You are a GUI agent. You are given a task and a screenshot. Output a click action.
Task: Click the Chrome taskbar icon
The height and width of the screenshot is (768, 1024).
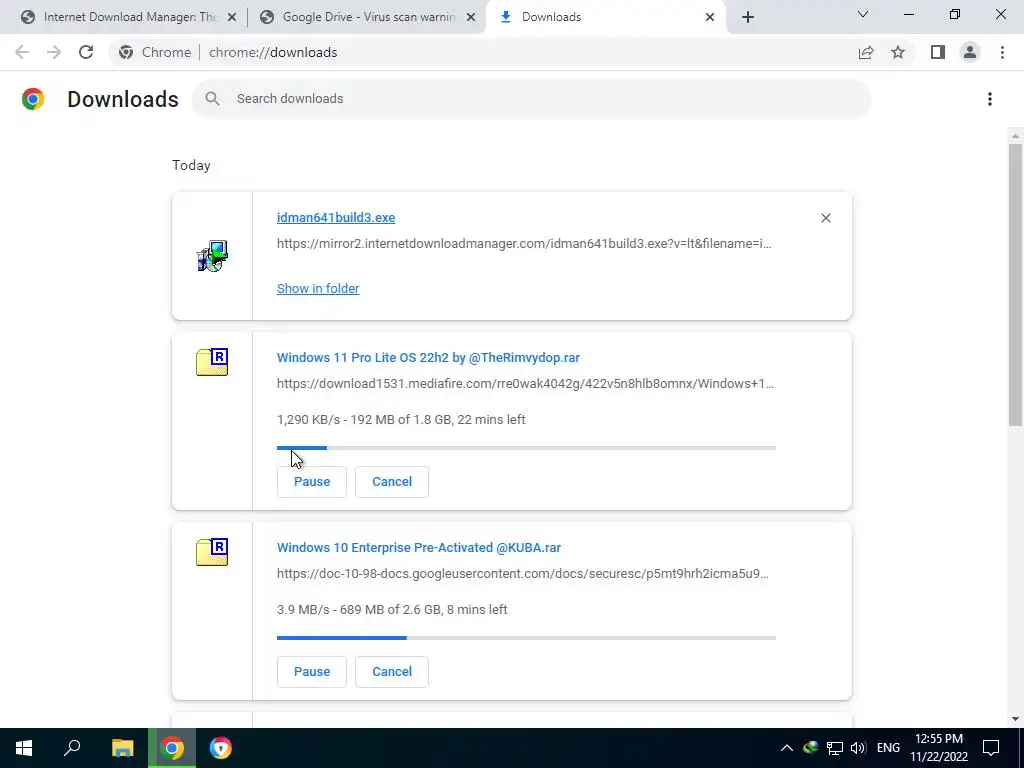point(172,748)
